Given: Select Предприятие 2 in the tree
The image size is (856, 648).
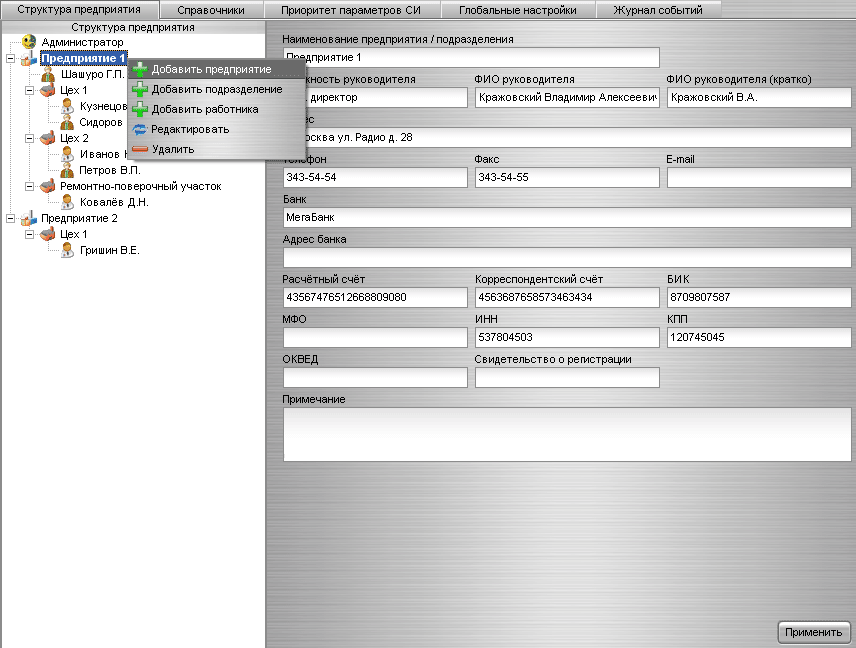Looking at the screenshot, I should coord(79,218).
